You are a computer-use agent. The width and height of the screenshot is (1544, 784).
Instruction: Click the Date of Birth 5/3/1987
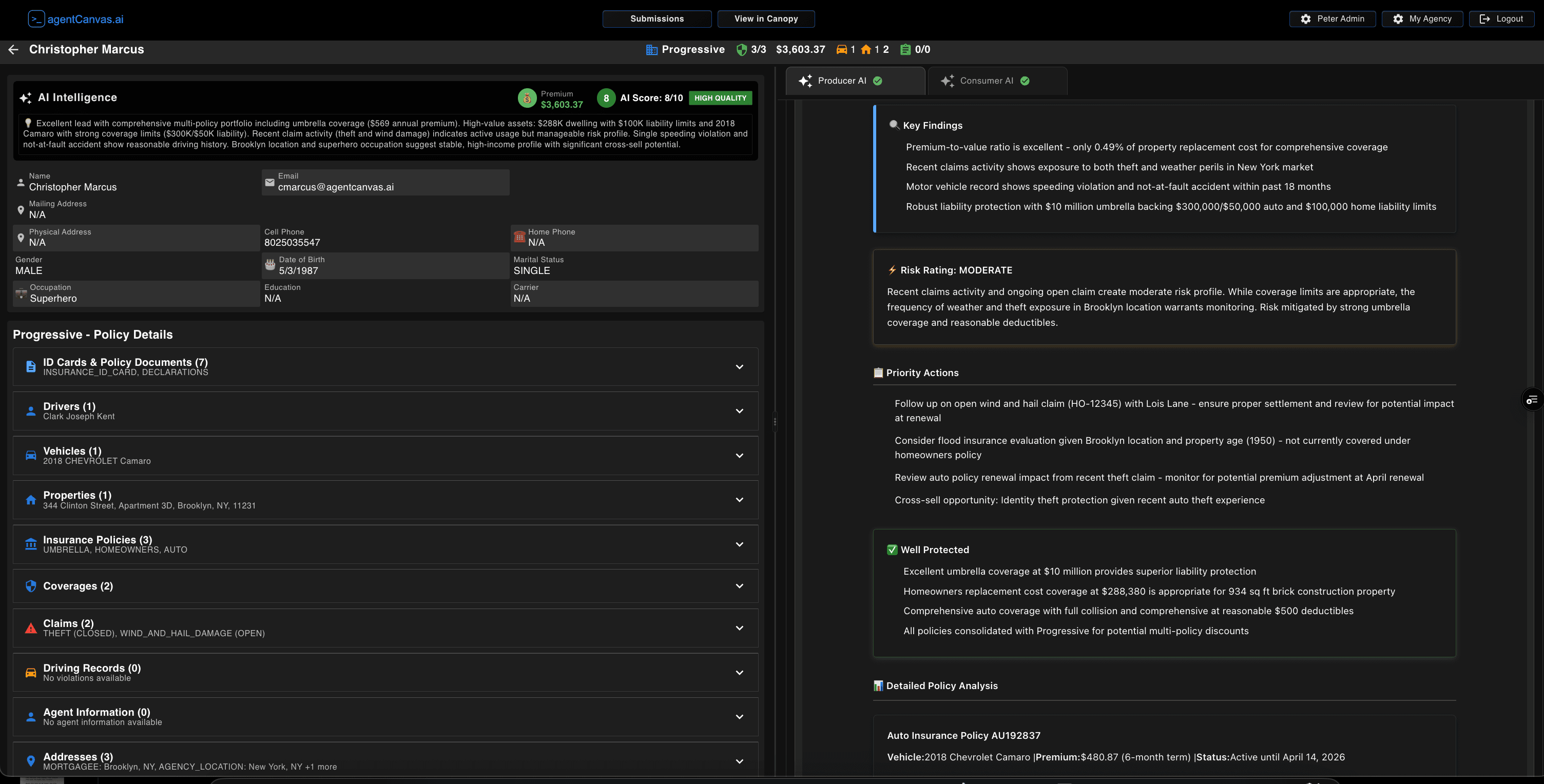[299, 271]
